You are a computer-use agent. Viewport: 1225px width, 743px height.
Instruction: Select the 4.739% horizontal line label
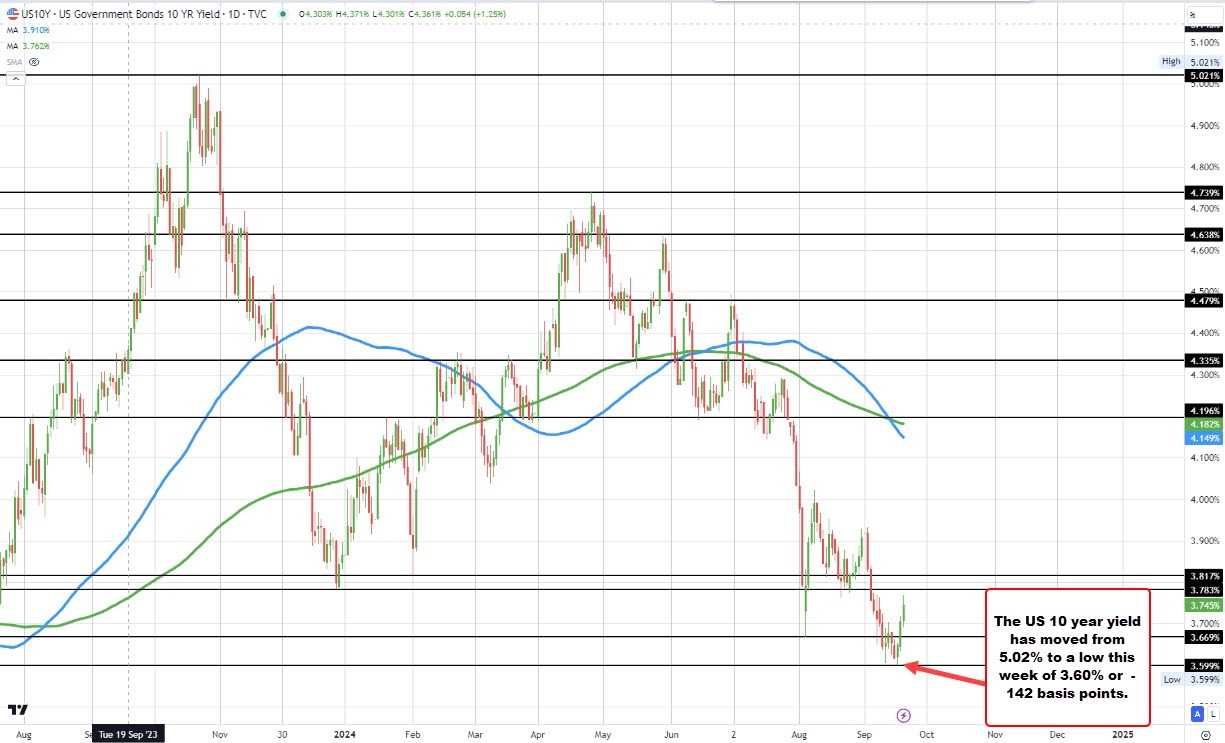[x=1203, y=192]
